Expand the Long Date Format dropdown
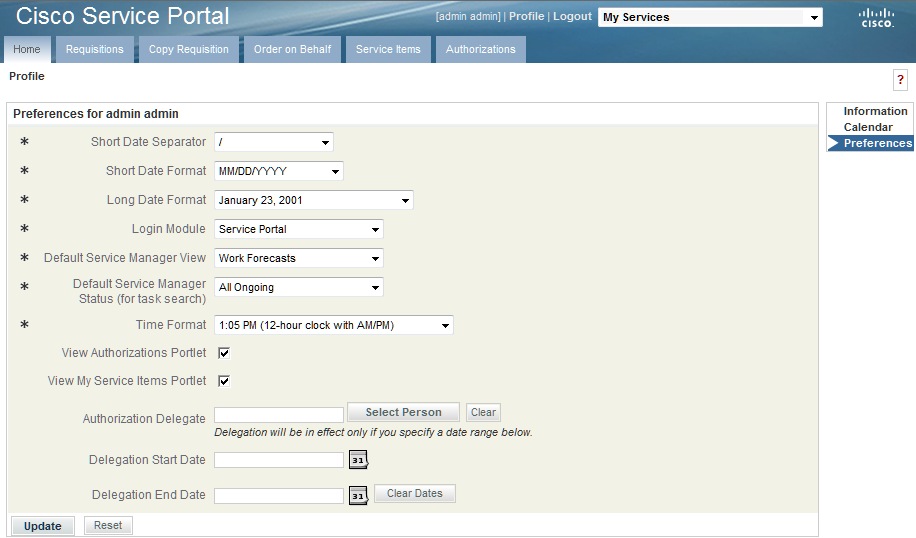The image size is (916, 538). coord(314,200)
